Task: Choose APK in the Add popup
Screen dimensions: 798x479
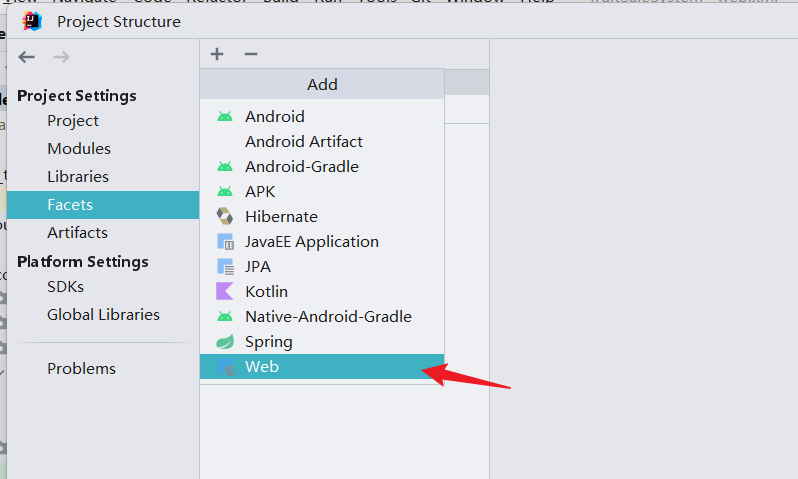Action: (x=260, y=192)
